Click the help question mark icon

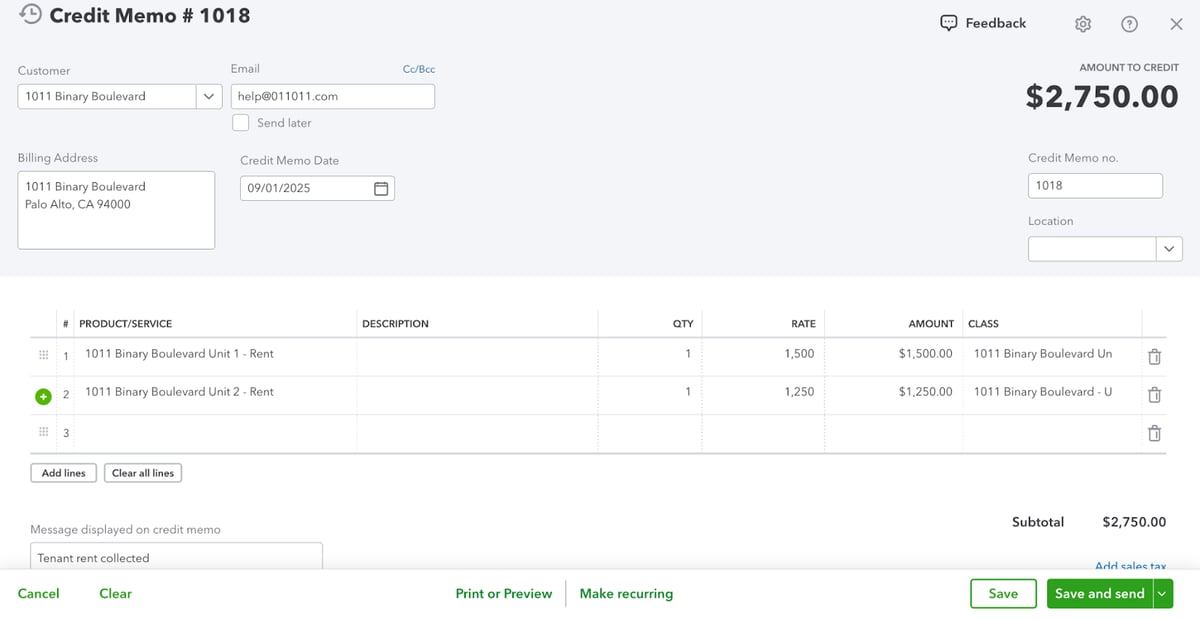pos(1129,24)
